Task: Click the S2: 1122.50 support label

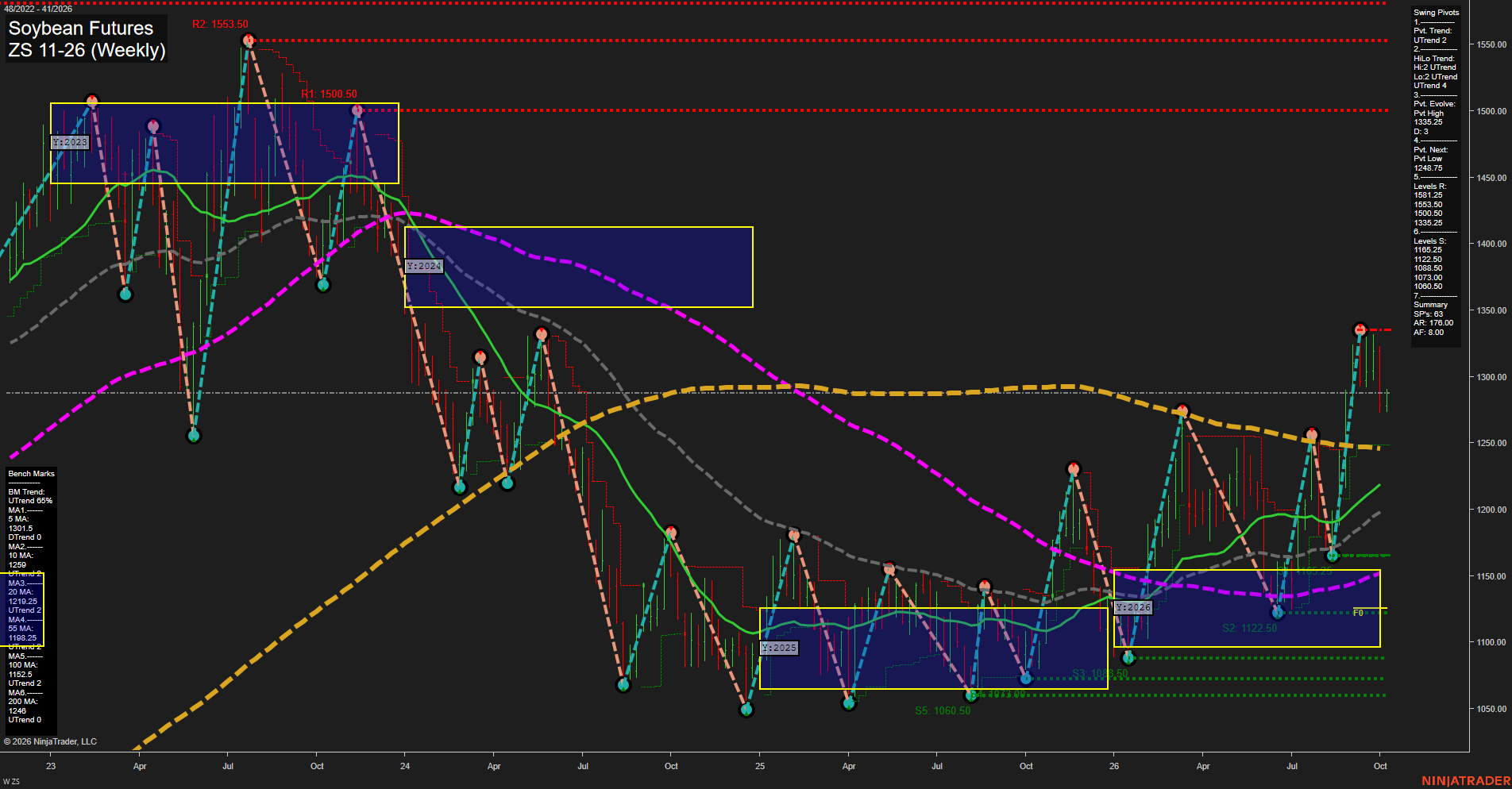Action: coord(1249,628)
